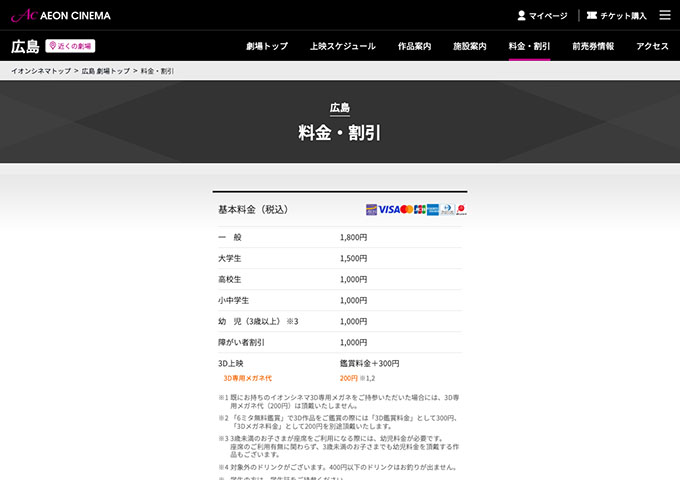Open 施設案内 tab
Image resolution: width=680 pixels, height=480 pixels.
(x=470, y=46)
